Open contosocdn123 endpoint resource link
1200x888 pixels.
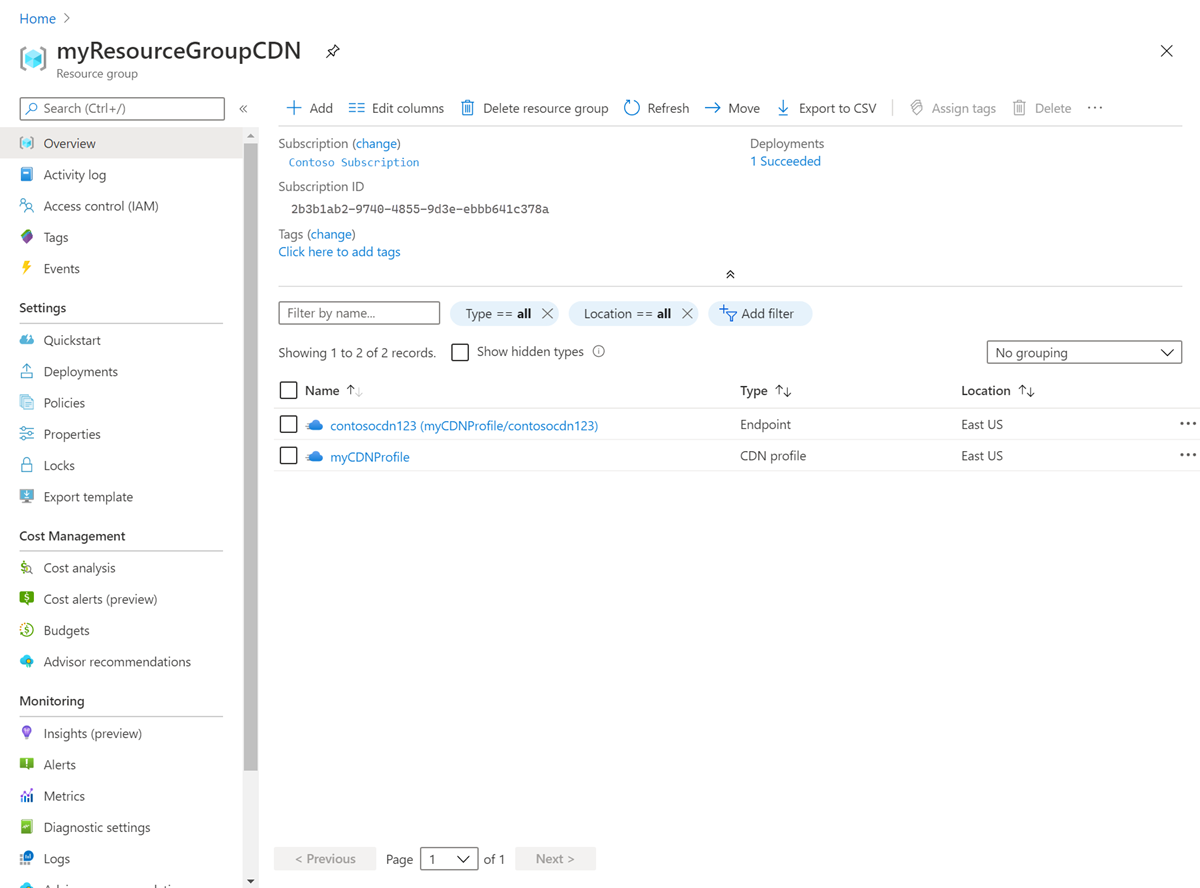point(464,425)
